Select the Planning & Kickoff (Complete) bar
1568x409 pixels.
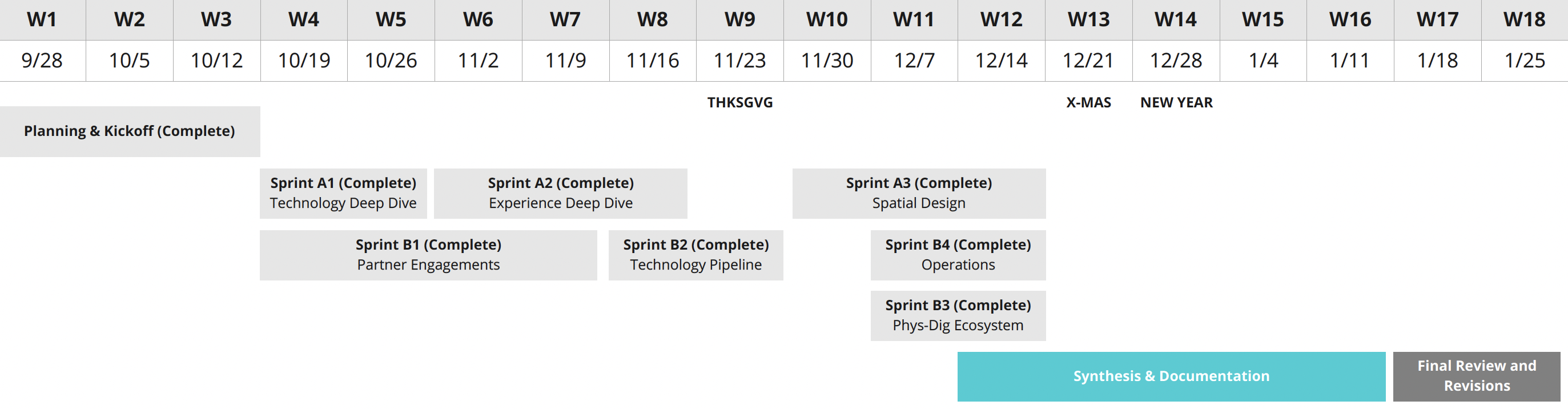130,131
